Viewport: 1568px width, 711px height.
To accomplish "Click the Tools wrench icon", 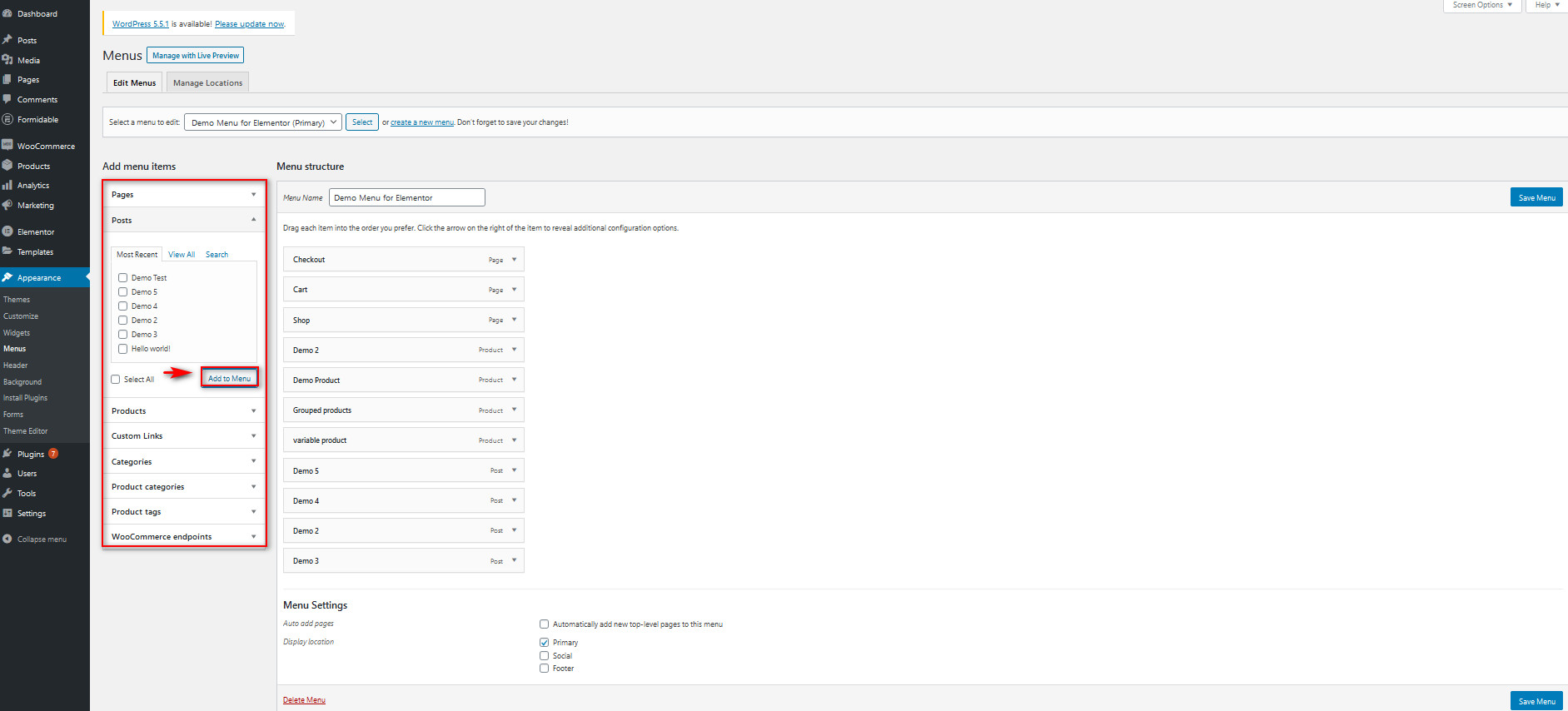I will 7,493.
